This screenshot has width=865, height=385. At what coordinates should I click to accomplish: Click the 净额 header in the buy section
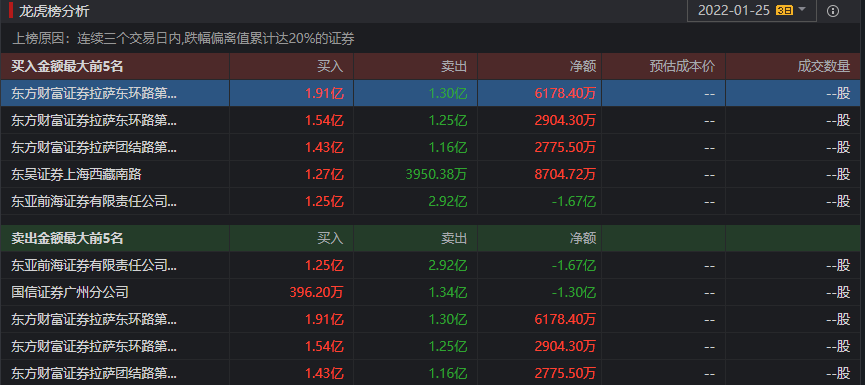tap(583, 67)
